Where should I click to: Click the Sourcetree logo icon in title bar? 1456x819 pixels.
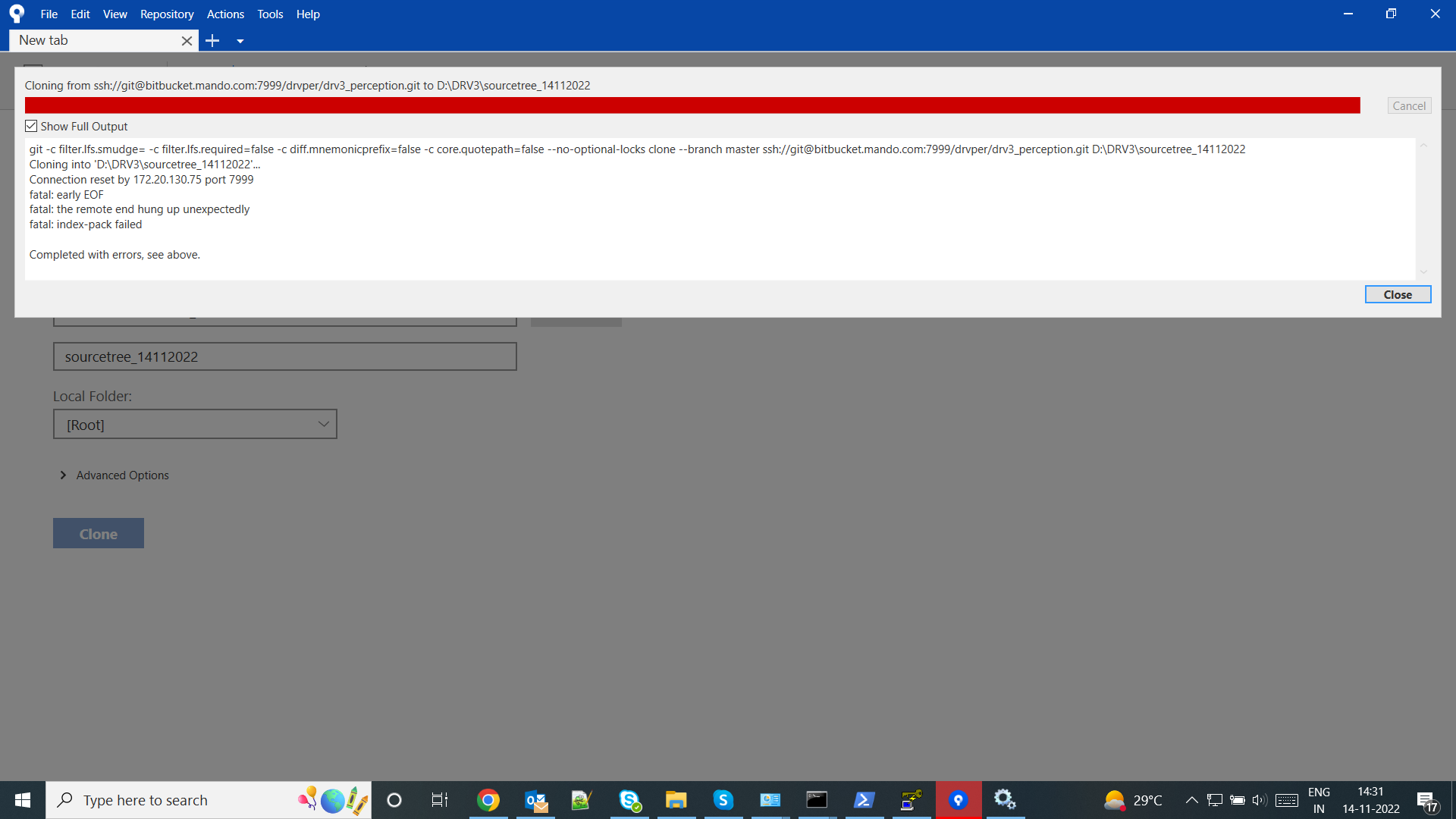pyautogui.click(x=17, y=14)
